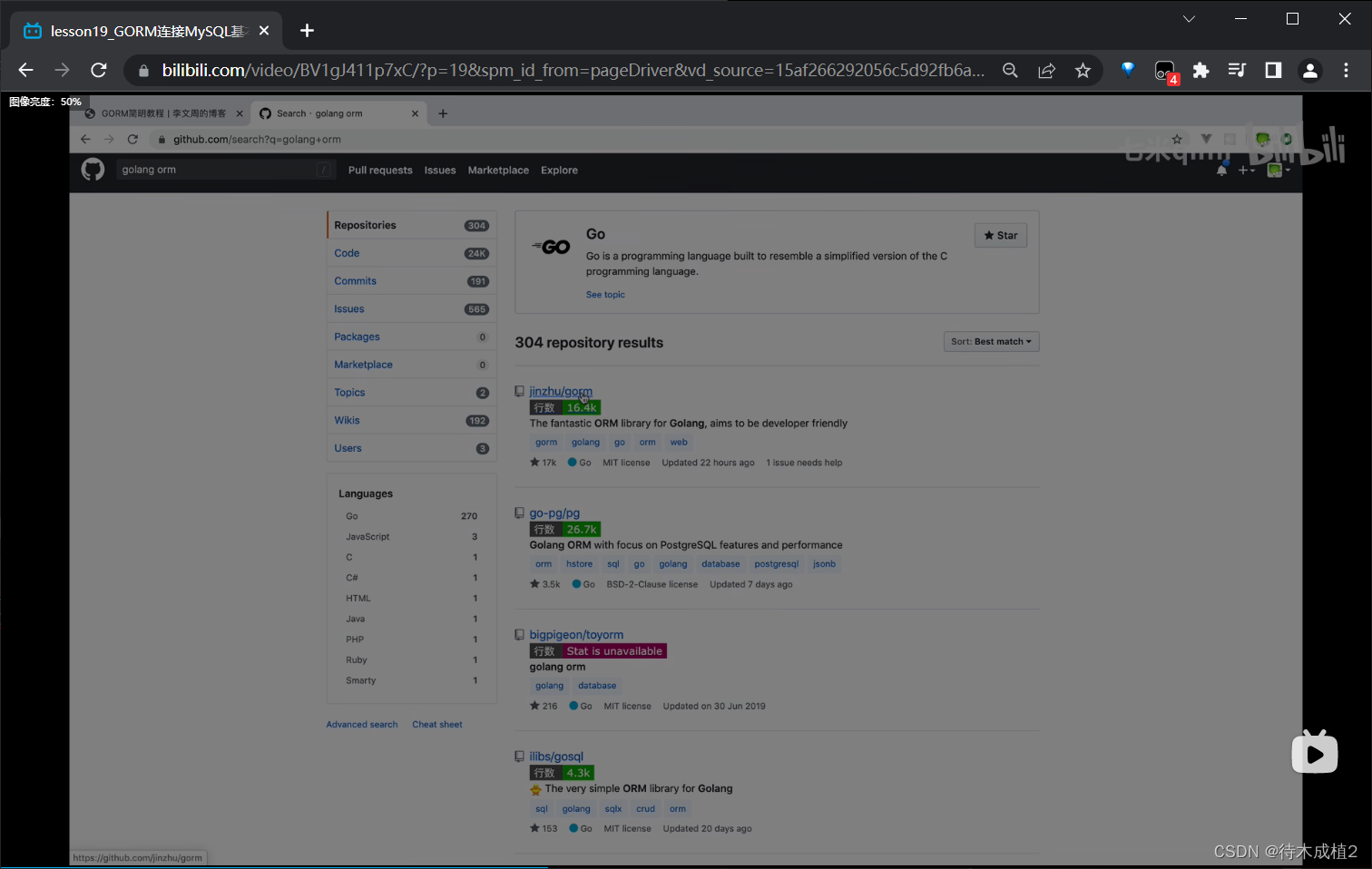This screenshot has width=1372, height=869.
Task: Expand the Chrome tab search chevron
Action: click(x=1189, y=19)
